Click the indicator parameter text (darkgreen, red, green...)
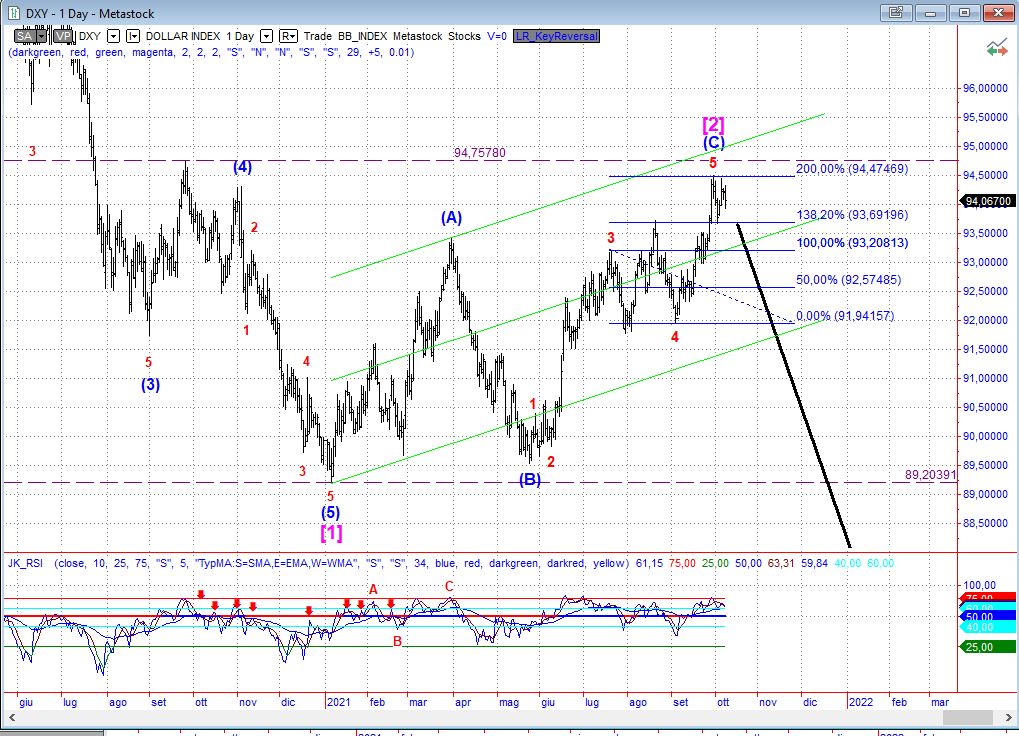The width and height of the screenshot is (1019, 736). click(x=211, y=52)
